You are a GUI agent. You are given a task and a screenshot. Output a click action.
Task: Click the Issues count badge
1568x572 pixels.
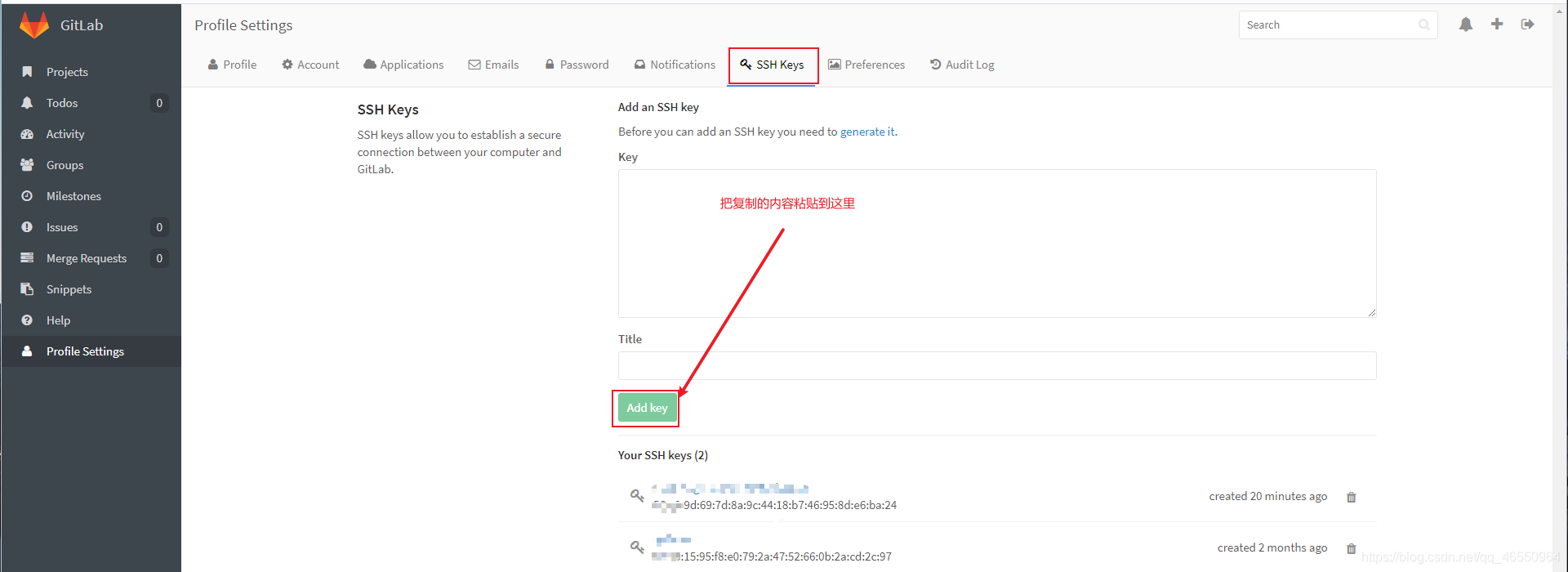(159, 227)
